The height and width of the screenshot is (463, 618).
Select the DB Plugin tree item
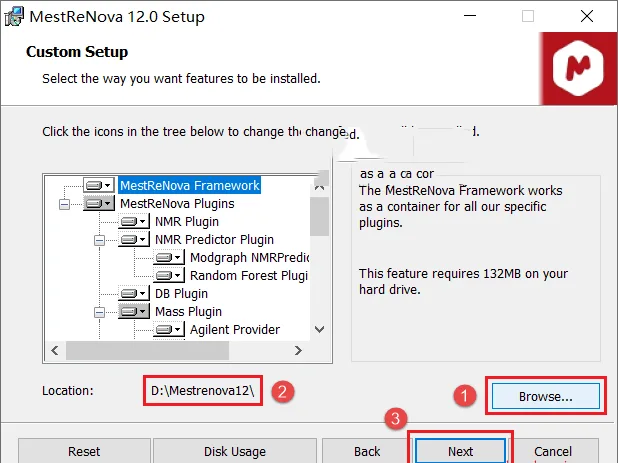click(181, 294)
